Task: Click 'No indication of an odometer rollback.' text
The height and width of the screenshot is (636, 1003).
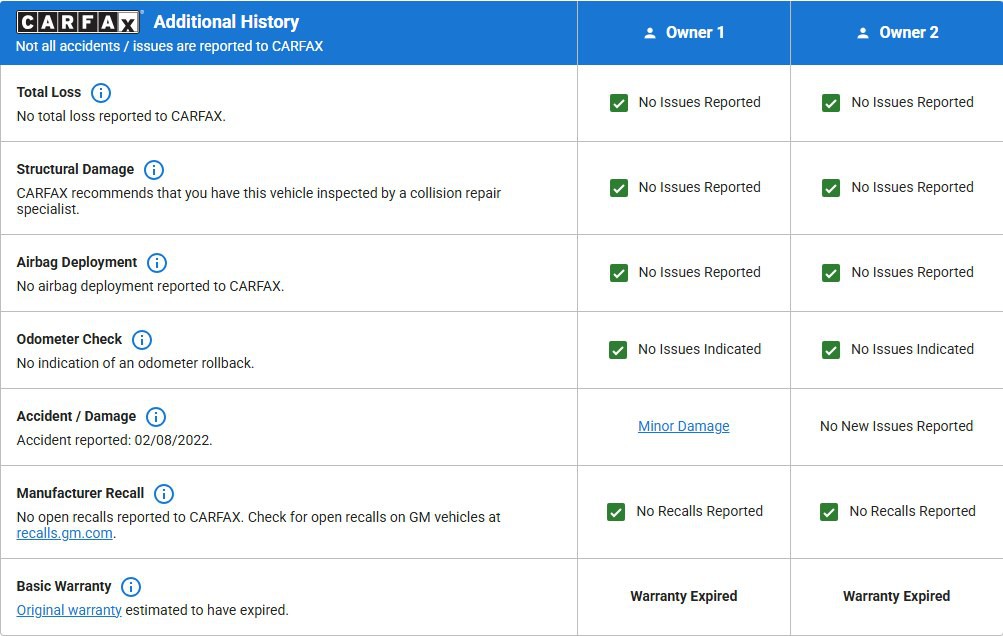Action: click(136, 363)
